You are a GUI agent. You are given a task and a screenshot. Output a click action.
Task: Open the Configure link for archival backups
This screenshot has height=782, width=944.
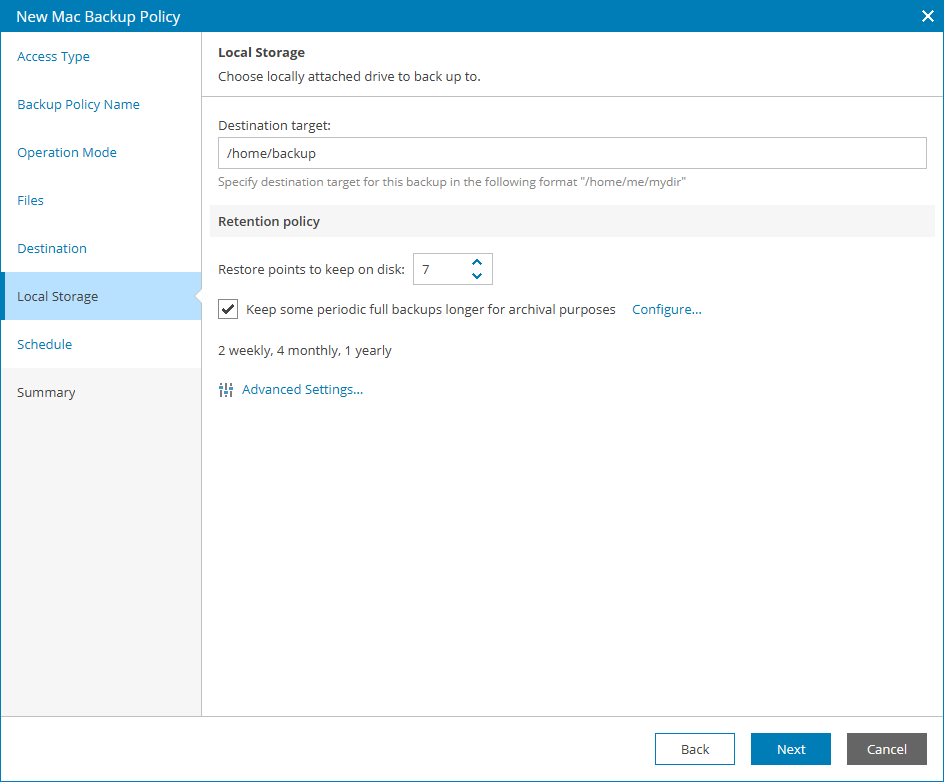666,309
